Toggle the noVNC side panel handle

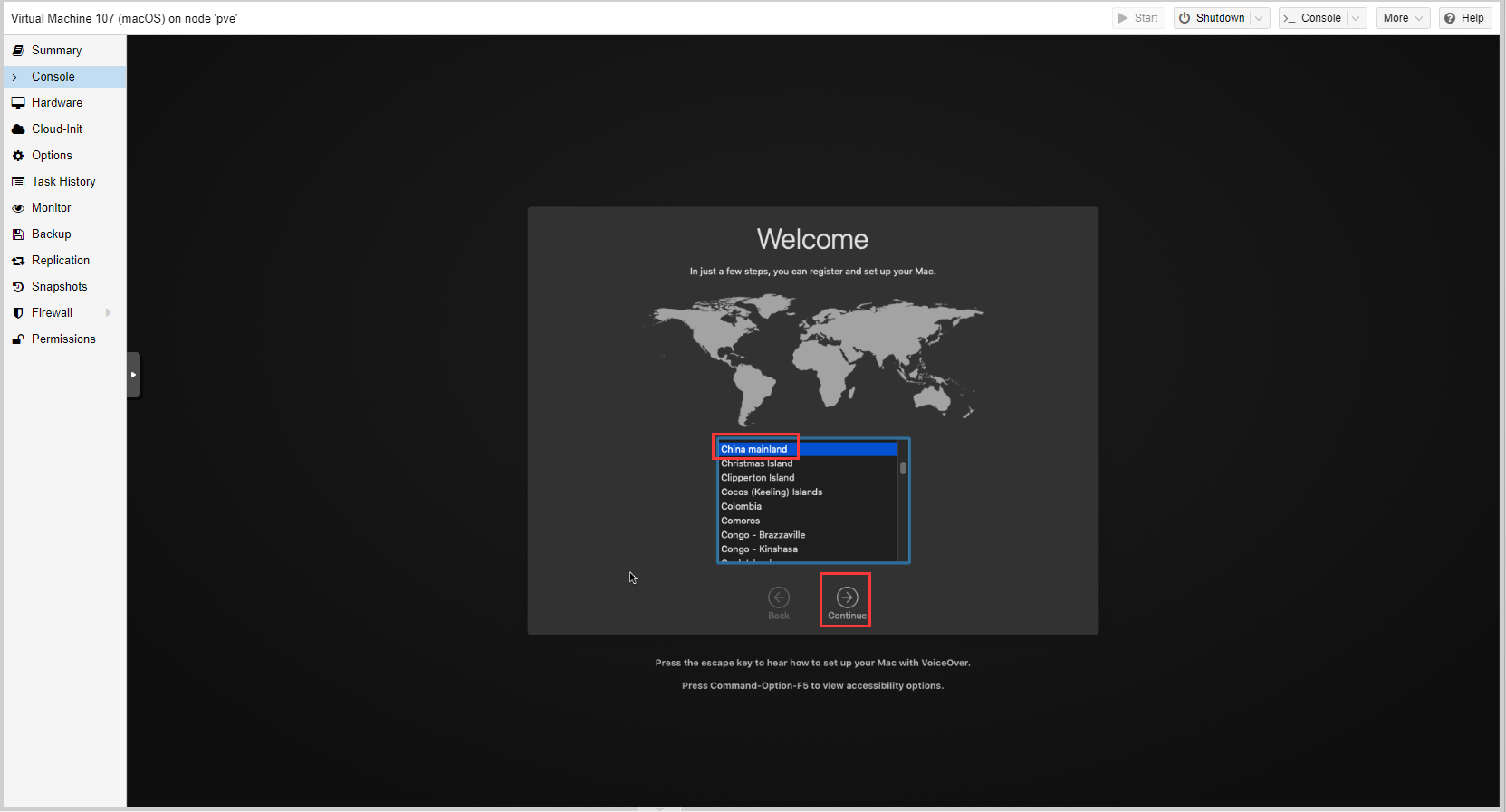coord(134,375)
